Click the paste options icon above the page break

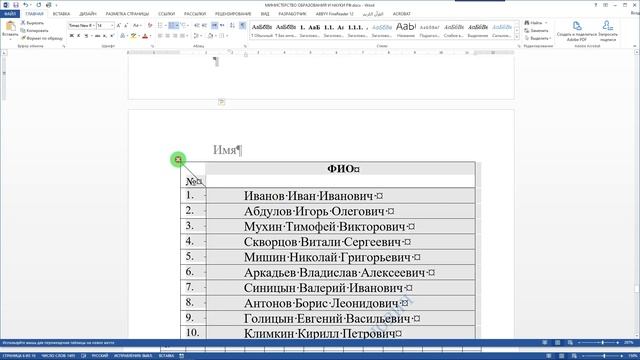coord(222,102)
